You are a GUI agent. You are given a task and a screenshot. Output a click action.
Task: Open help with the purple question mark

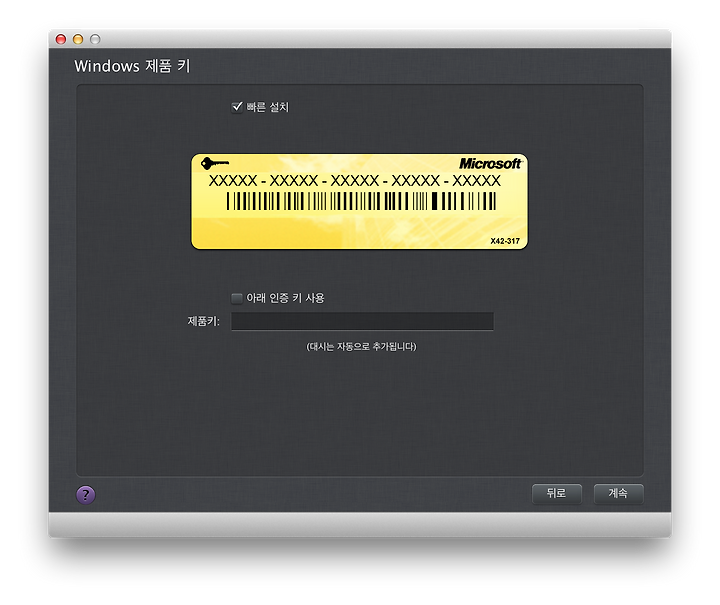(86, 495)
